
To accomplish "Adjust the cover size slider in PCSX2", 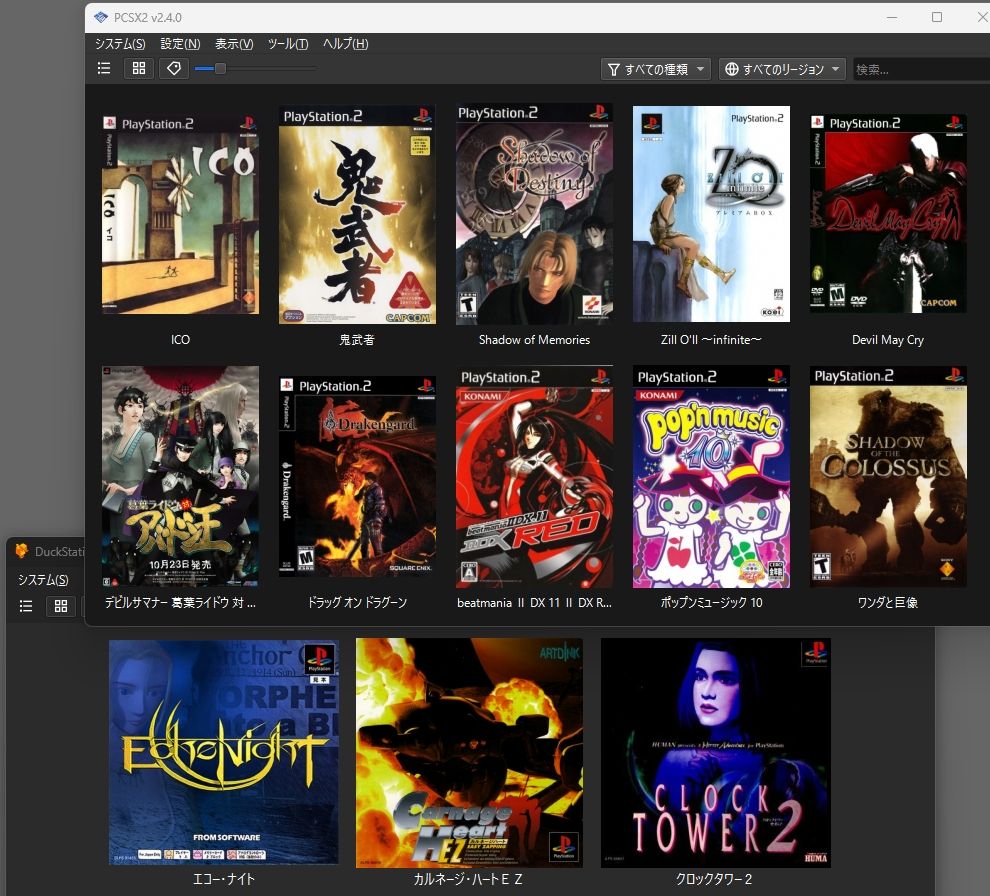I will [220, 68].
